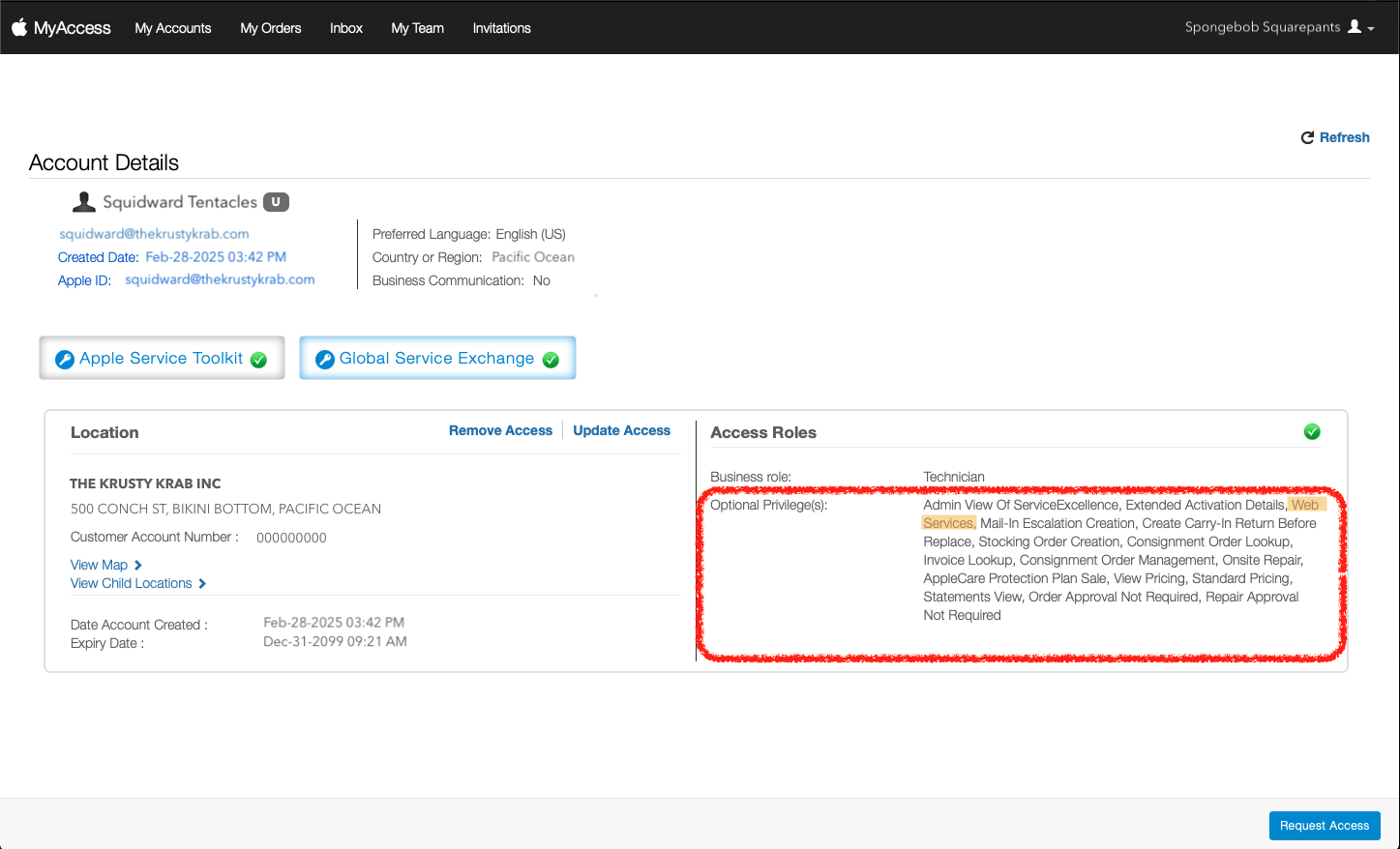
Task: Click the Request Access button
Action: 1325,826
